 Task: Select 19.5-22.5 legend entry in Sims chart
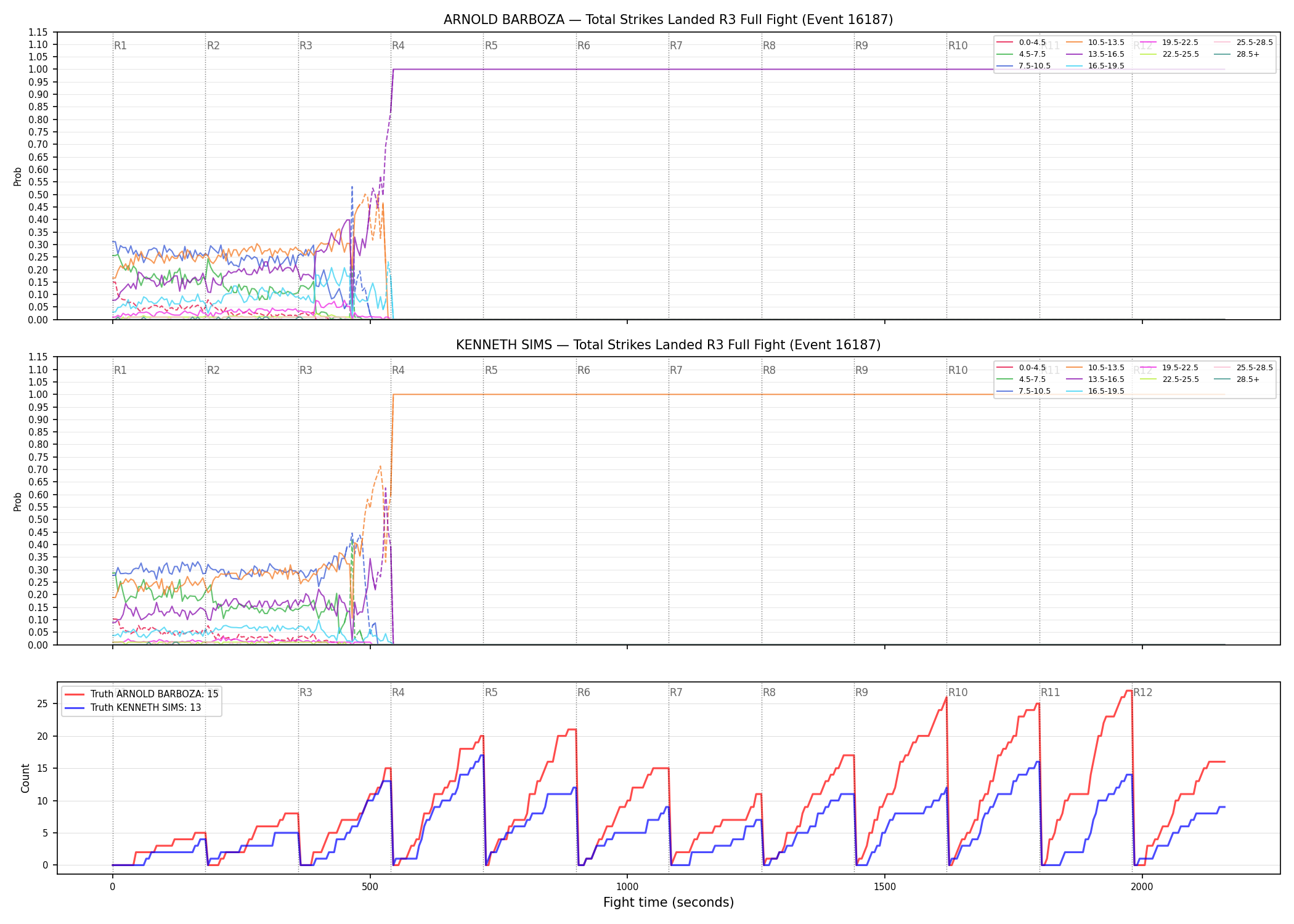(x=1170, y=368)
